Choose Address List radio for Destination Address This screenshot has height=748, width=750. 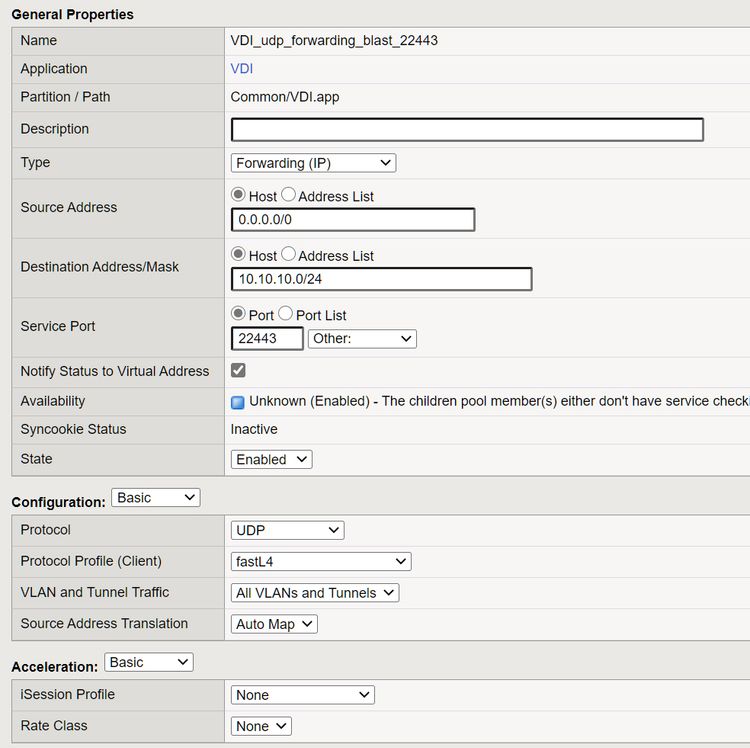click(x=288, y=254)
